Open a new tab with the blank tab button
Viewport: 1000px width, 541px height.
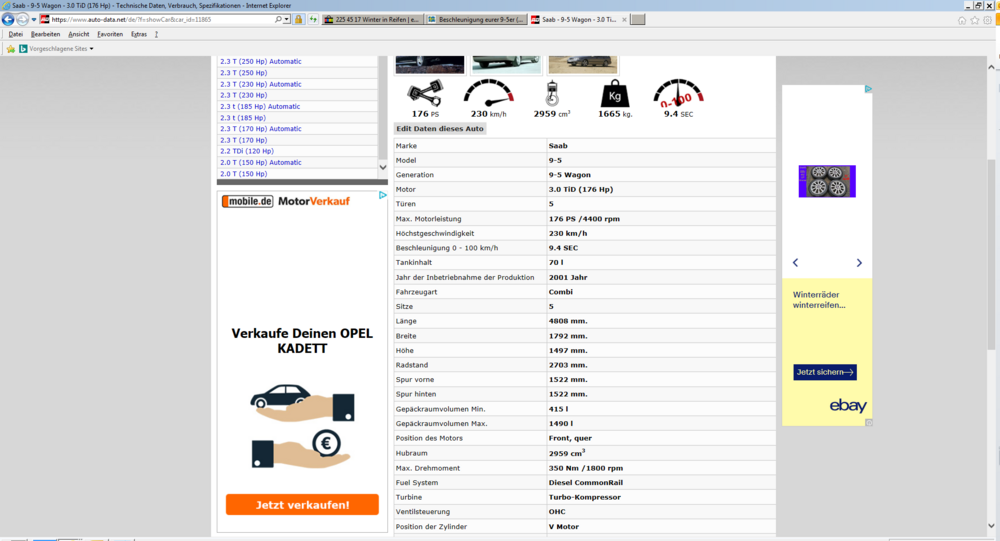click(637, 20)
